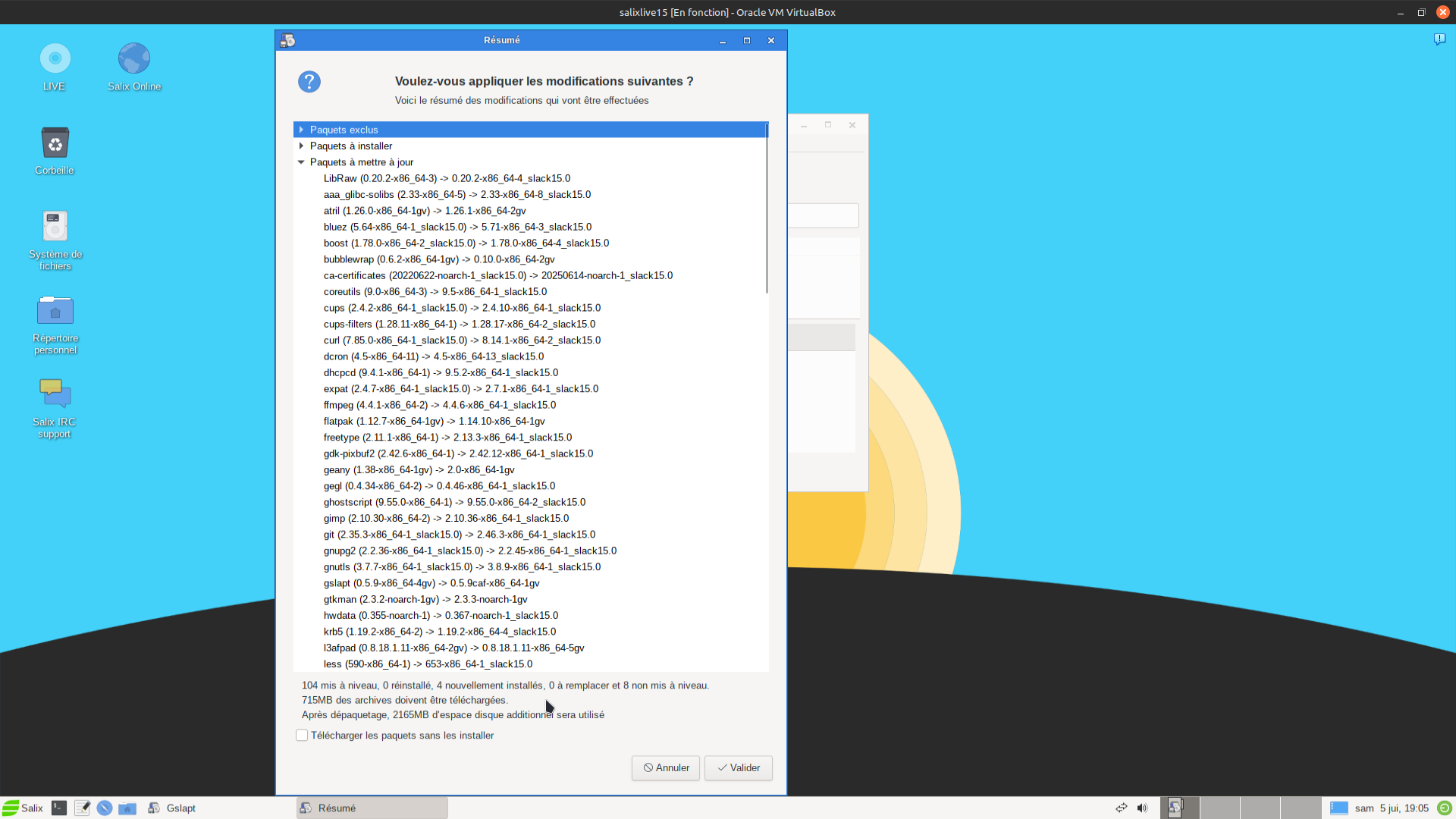Image resolution: width=1456 pixels, height=819 pixels.
Task: Open Salix IRC support desktop icon
Action: pyautogui.click(x=55, y=394)
